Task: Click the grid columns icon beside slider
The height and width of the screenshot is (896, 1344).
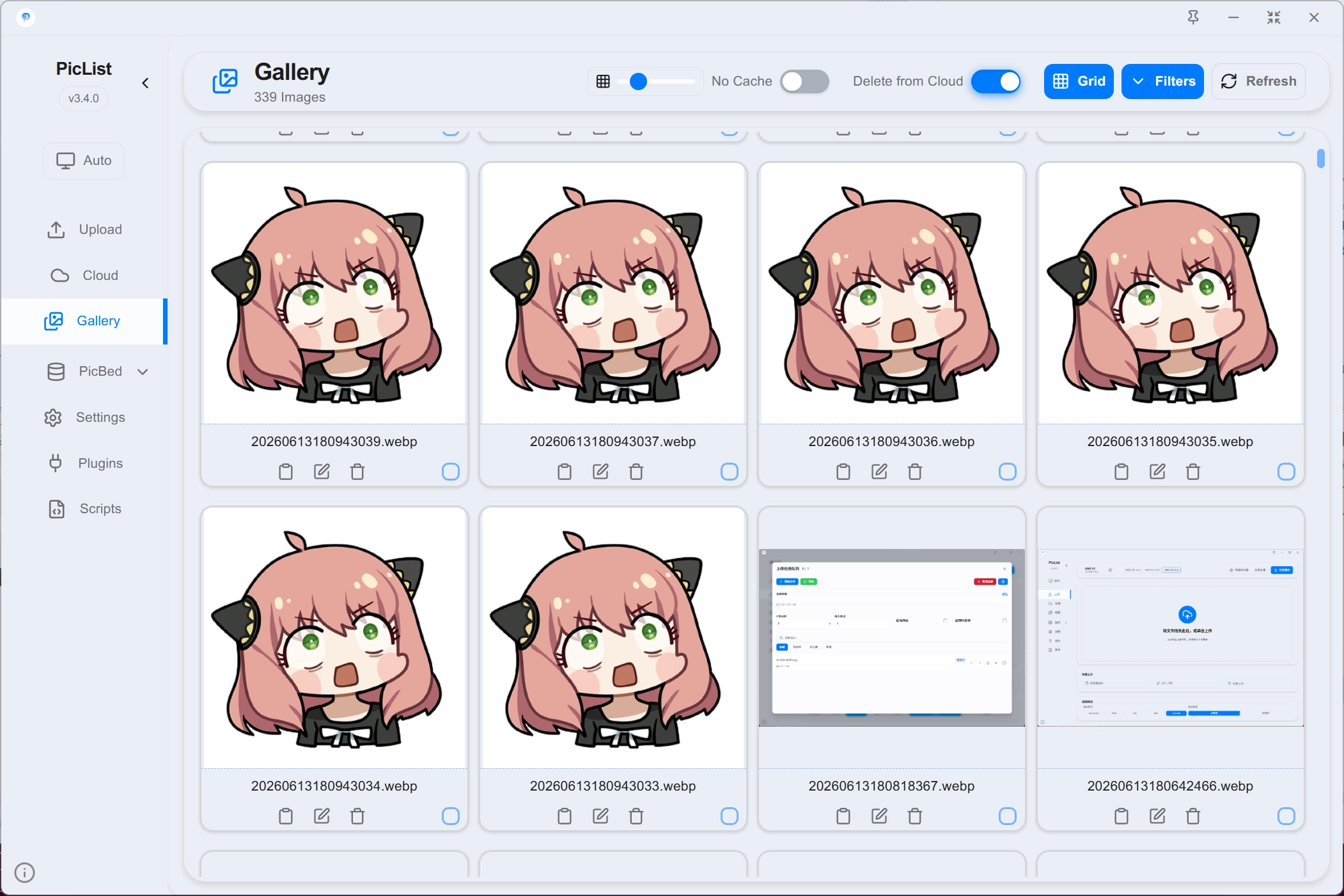Action: click(603, 82)
